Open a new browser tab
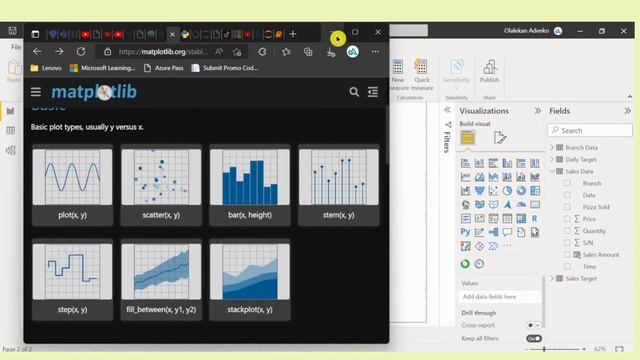Viewport: 640px width, 360px height. coord(293,34)
